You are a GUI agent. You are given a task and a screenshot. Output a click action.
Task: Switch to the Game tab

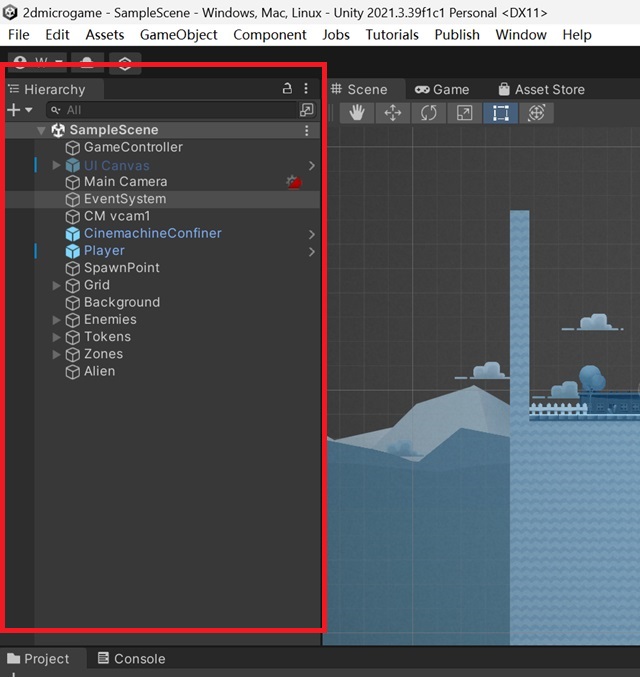pos(442,89)
